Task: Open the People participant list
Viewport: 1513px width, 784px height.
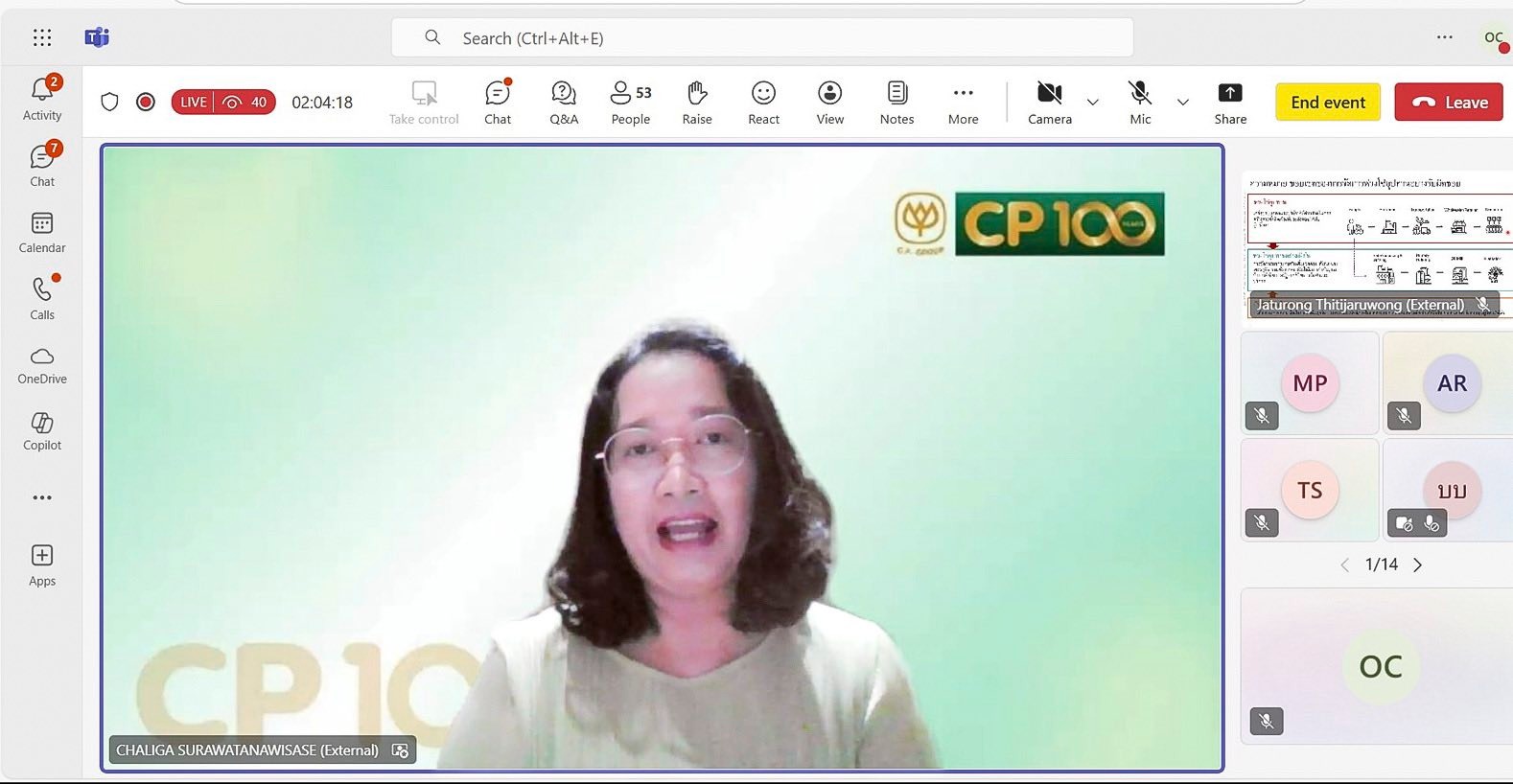Action: point(630,103)
